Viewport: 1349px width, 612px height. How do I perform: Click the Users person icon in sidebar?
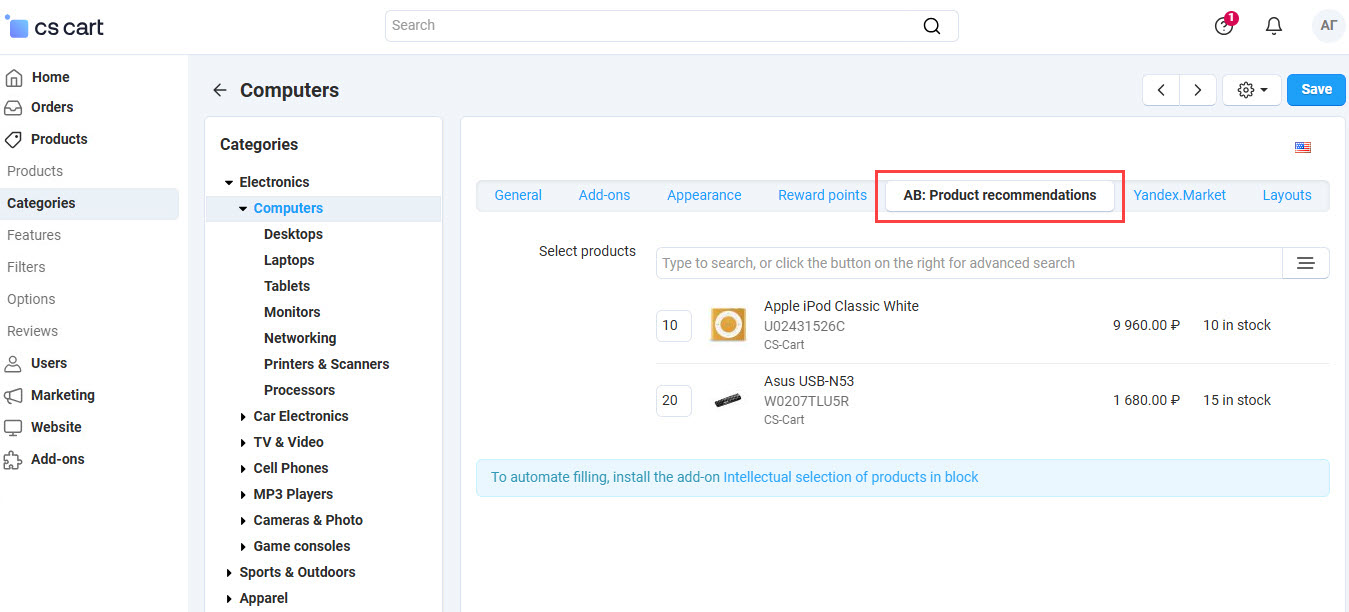[x=14, y=363]
